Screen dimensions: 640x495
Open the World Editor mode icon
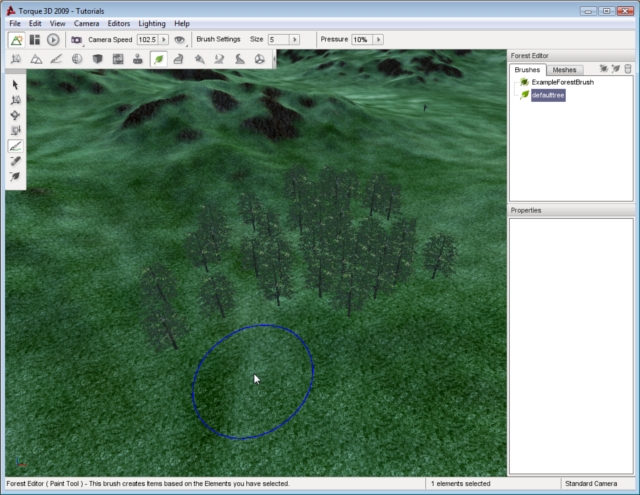pyautogui.click(x=16, y=39)
